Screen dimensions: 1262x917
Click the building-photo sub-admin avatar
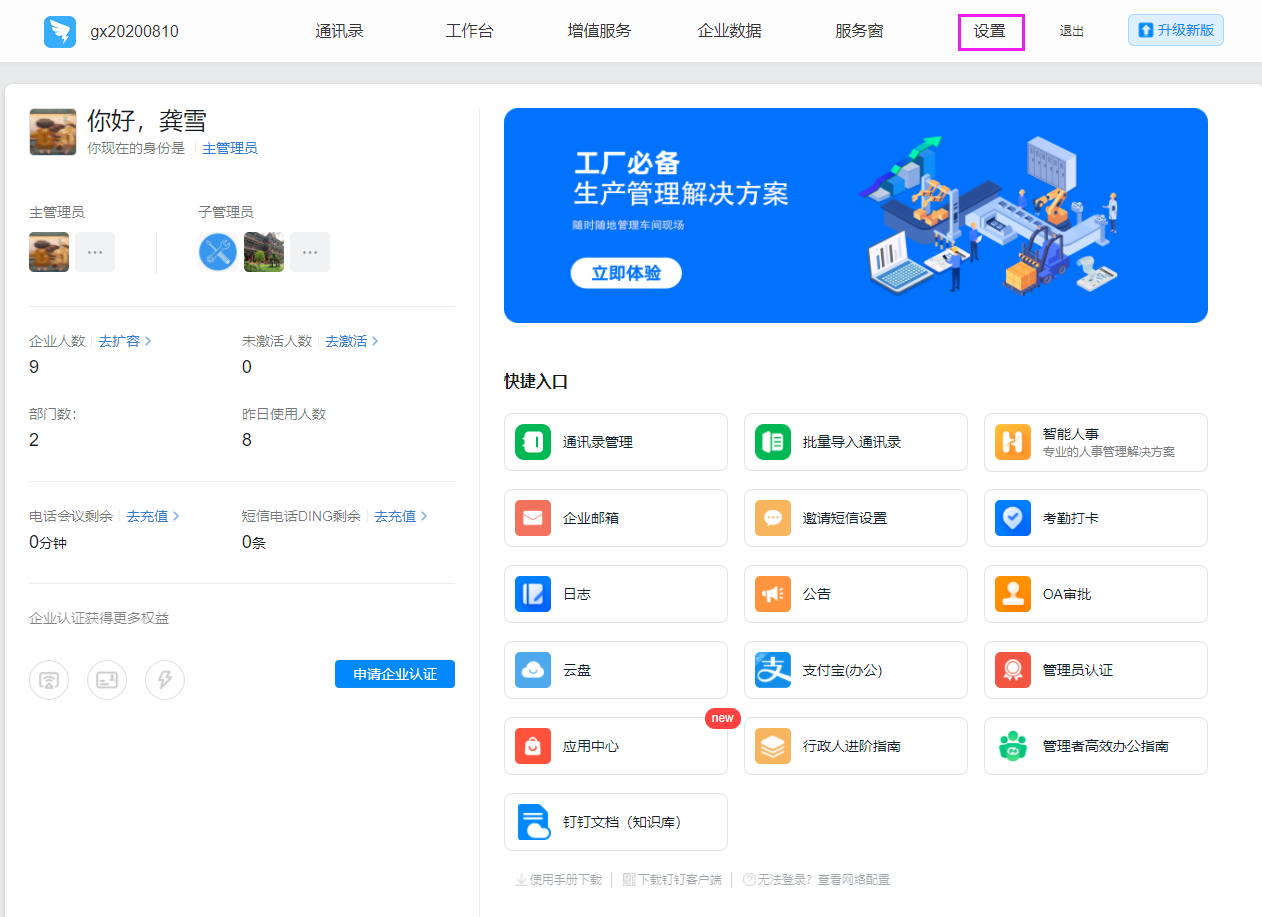coord(264,252)
